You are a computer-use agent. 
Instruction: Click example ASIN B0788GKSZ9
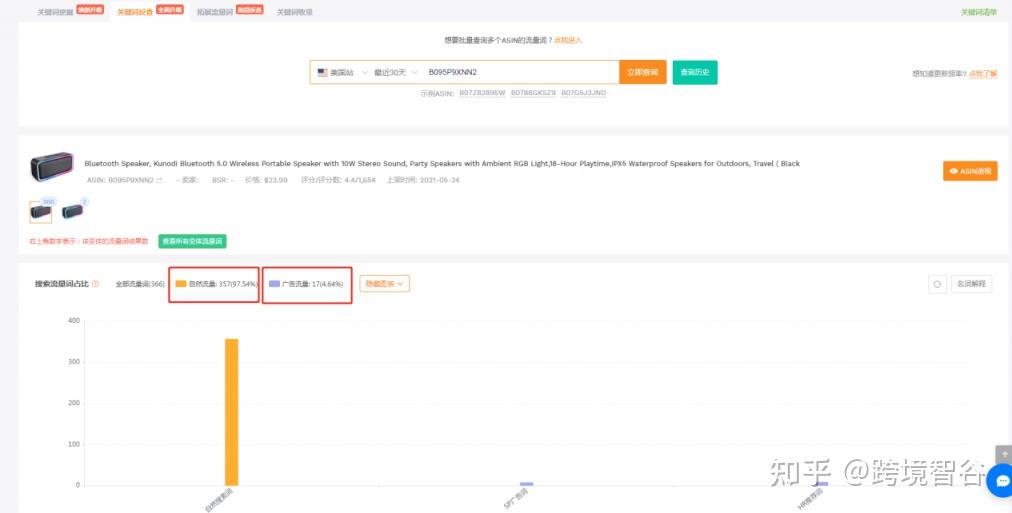[x=533, y=93]
